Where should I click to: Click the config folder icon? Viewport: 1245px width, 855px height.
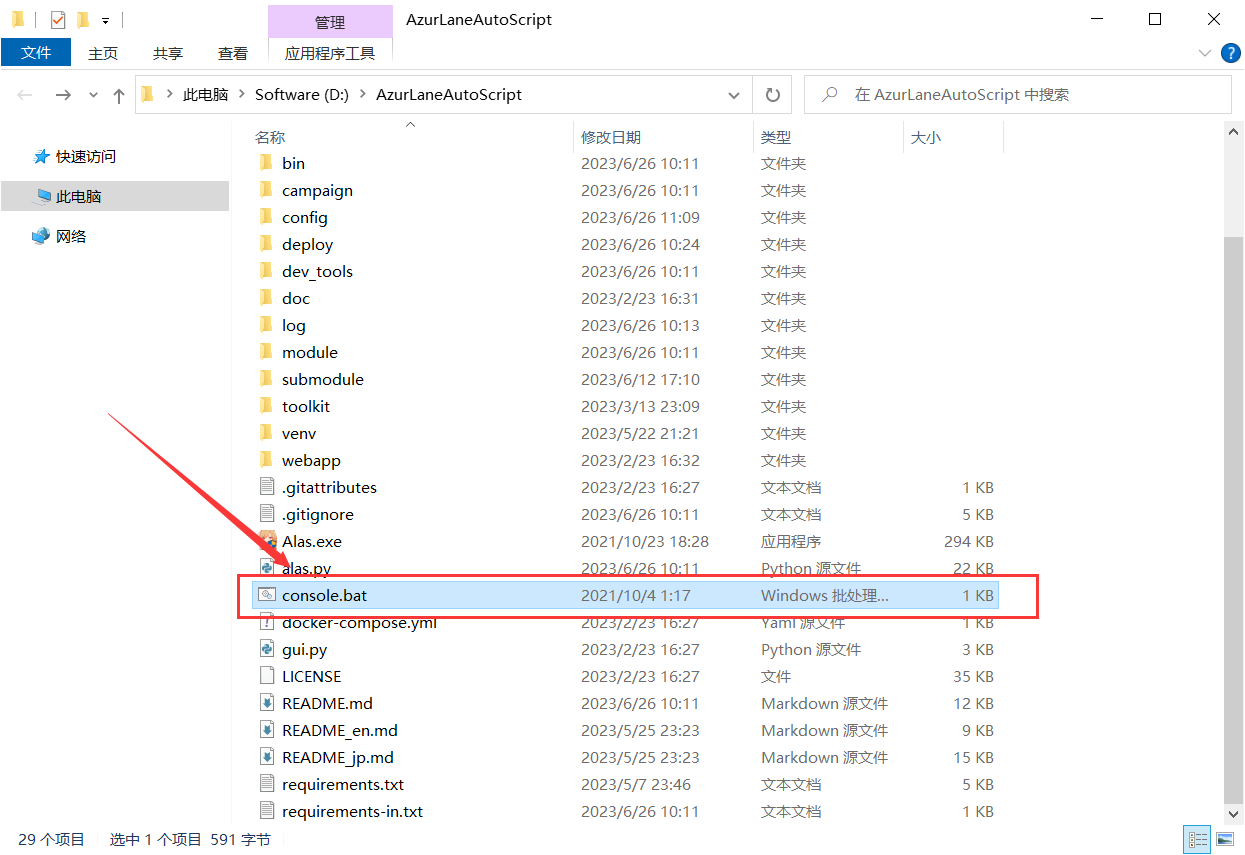click(266, 217)
